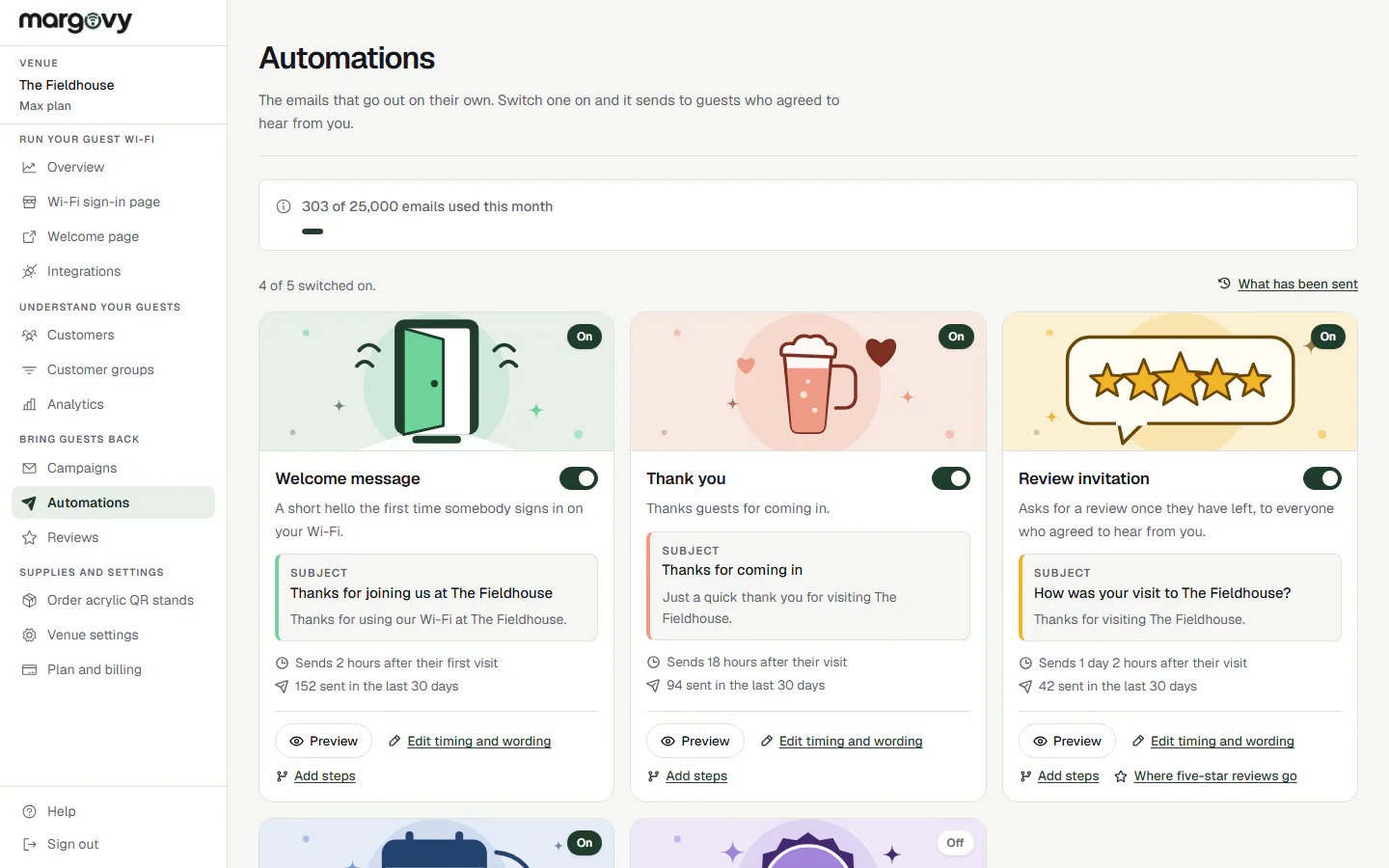
Task: Click "The Fieldhouse" venue name
Action: (x=67, y=85)
